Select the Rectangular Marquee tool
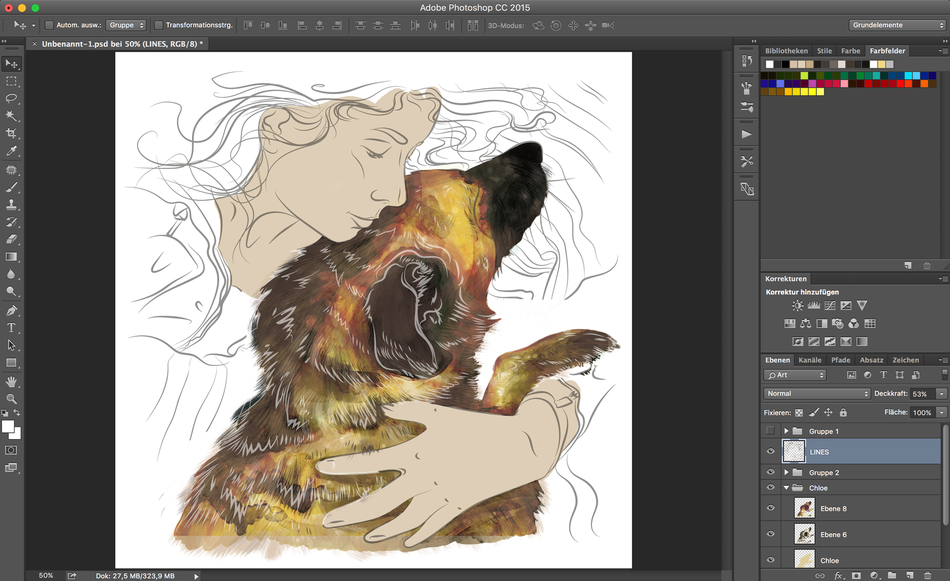950x581 pixels. [12, 81]
